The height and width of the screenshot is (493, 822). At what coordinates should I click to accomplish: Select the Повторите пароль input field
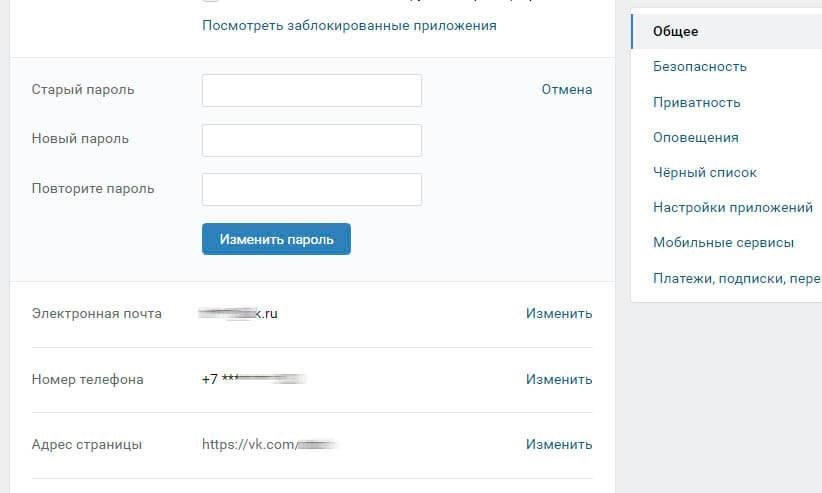[x=312, y=189]
